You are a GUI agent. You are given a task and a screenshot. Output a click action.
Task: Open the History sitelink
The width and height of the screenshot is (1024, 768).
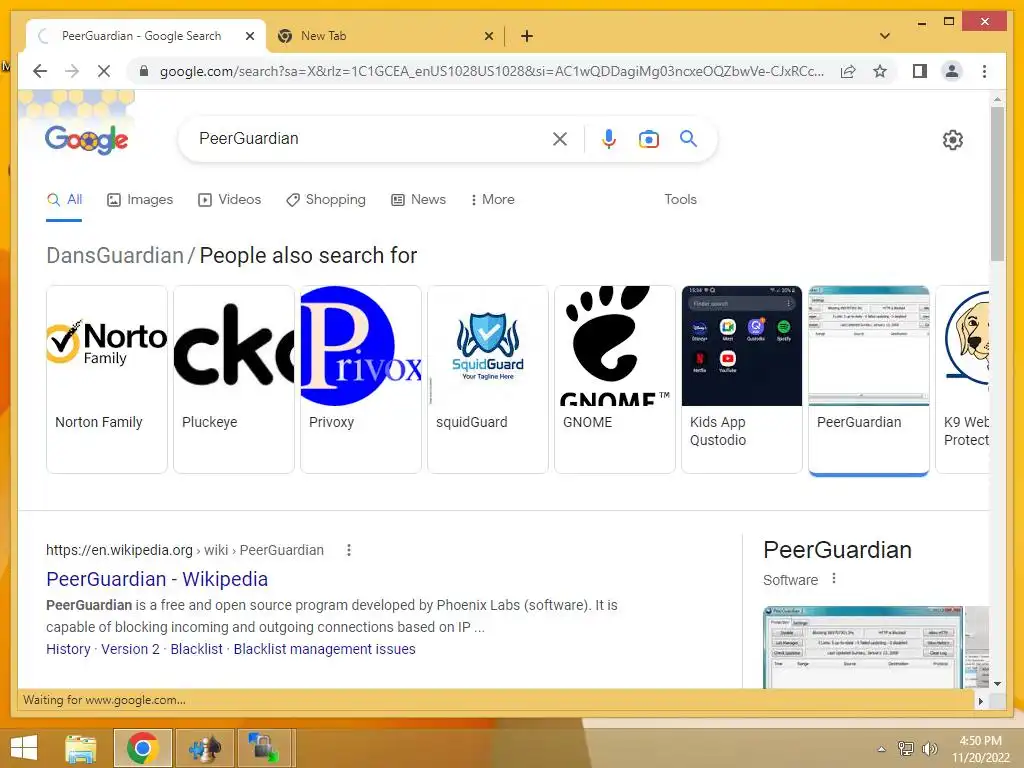68,649
